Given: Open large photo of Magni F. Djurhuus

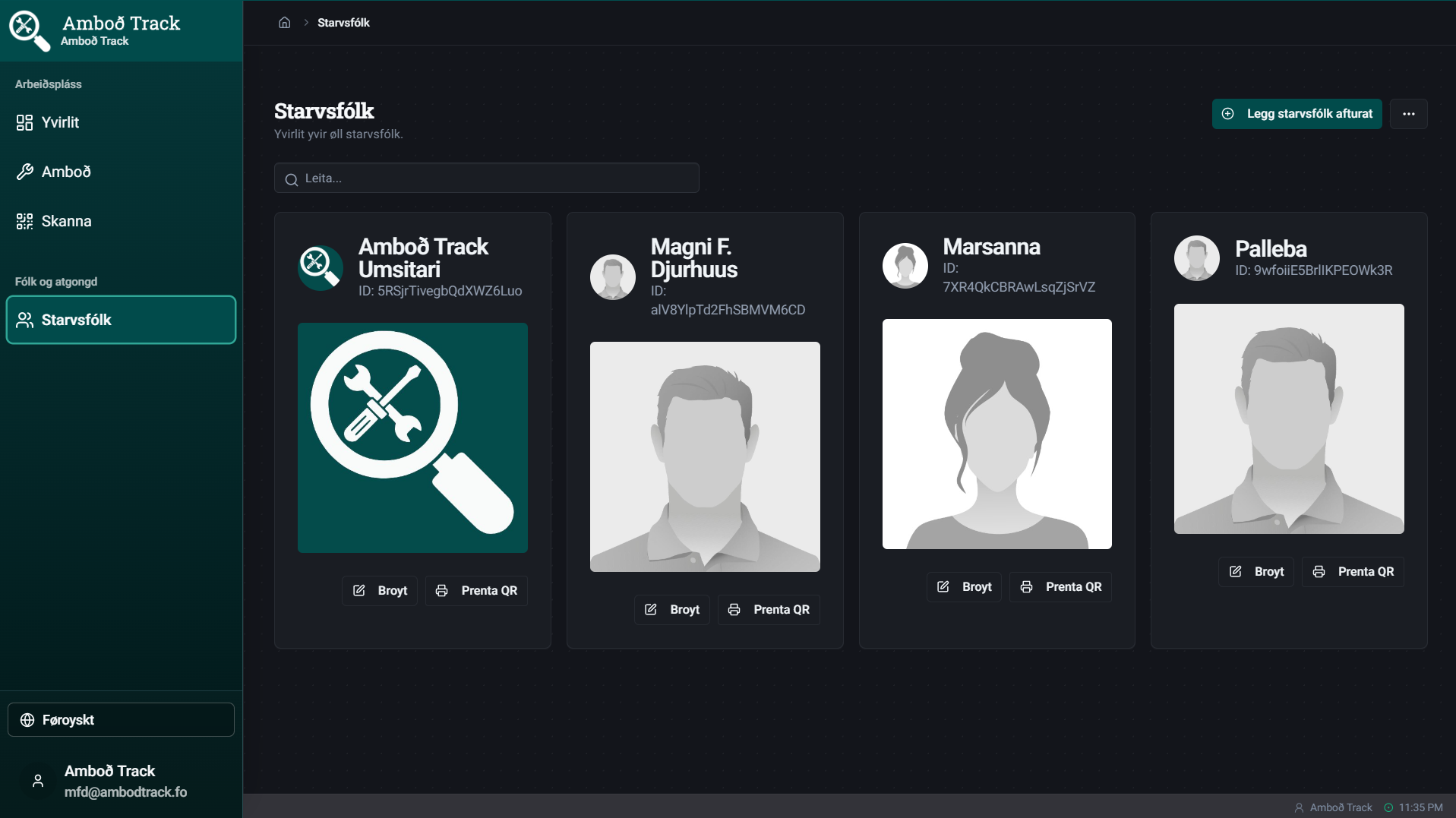Looking at the screenshot, I should coord(705,456).
